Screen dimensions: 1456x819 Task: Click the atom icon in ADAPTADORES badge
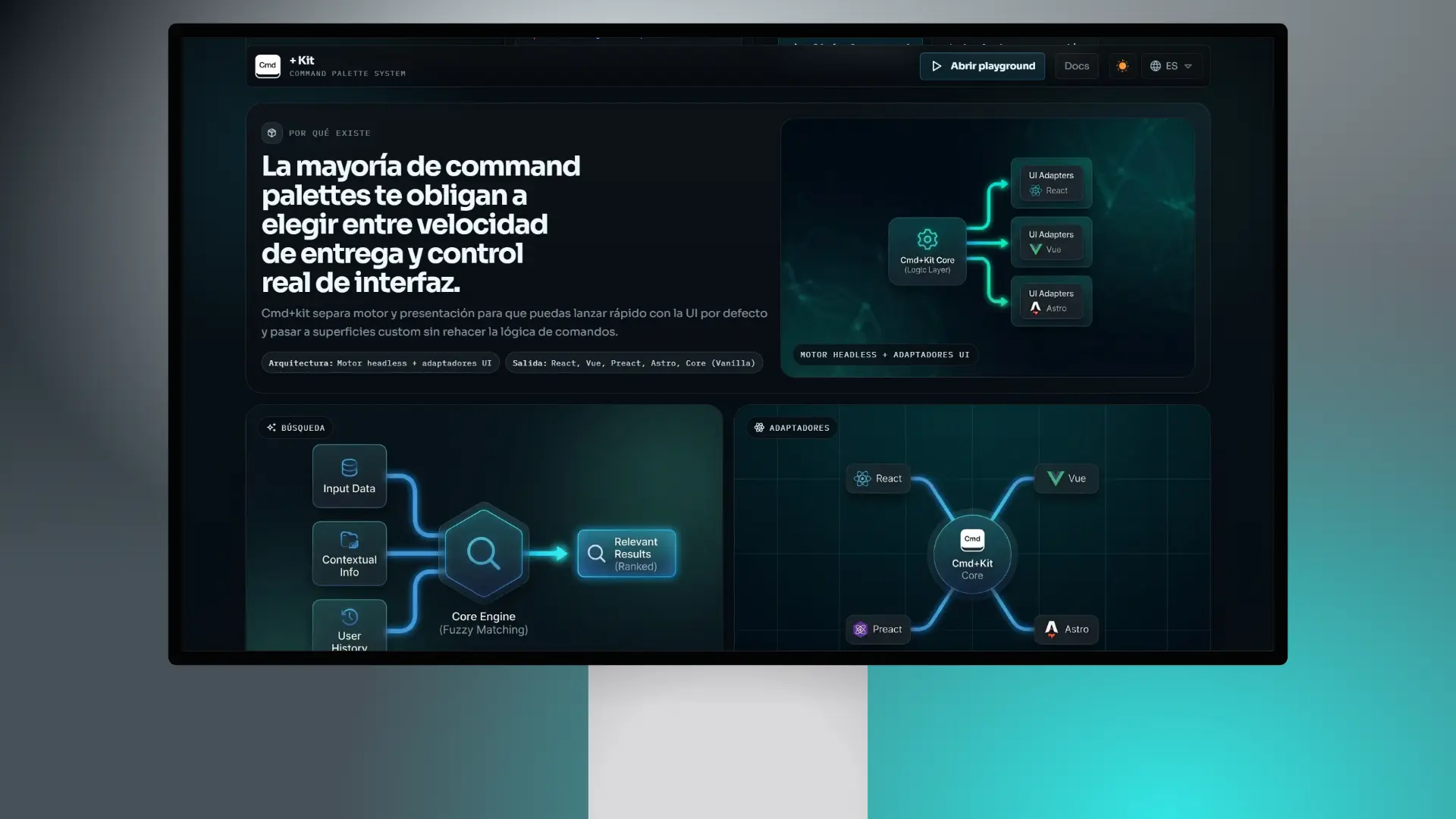pos(759,428)
